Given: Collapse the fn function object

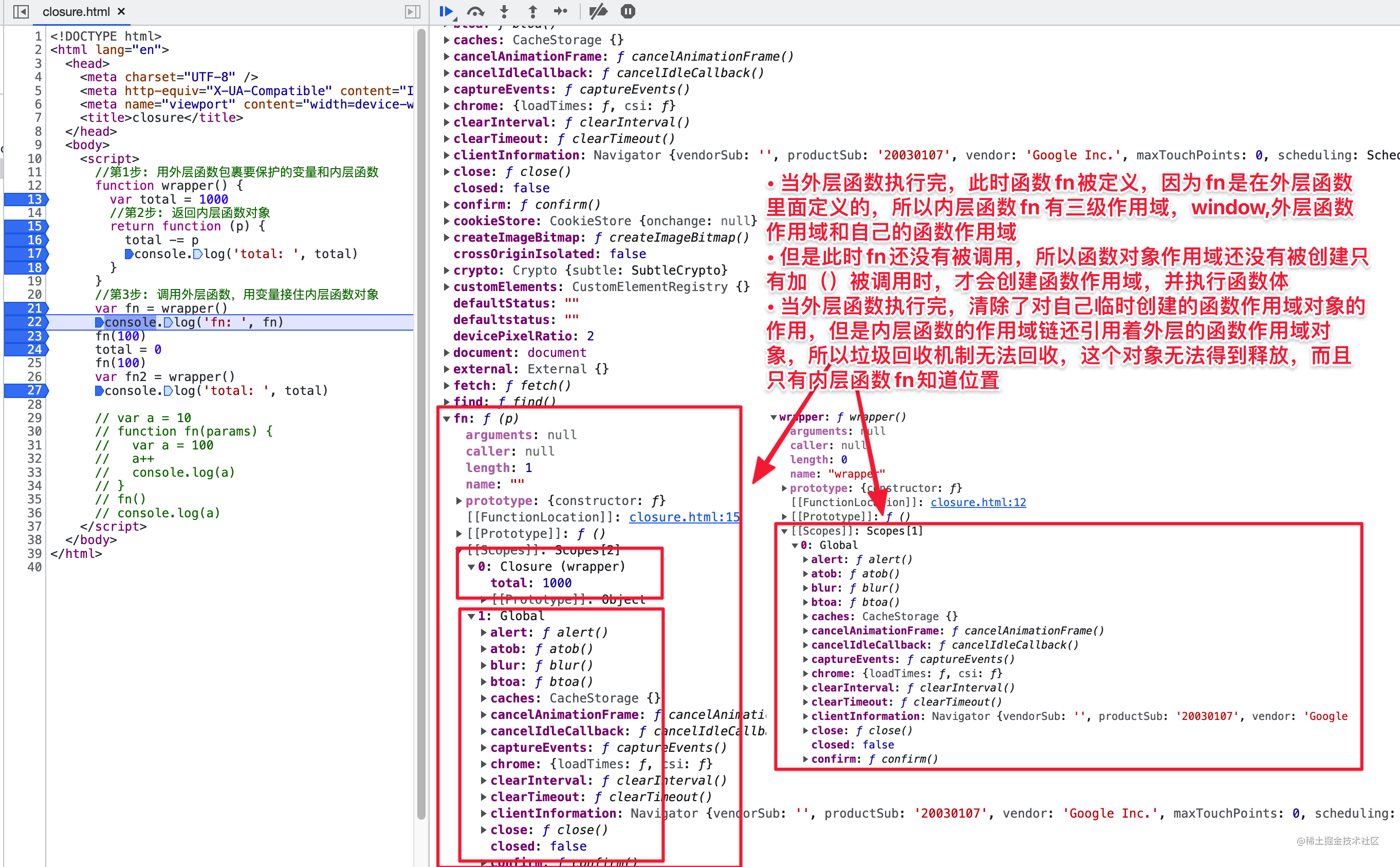Looking at the screenshot, I should 447,419.
